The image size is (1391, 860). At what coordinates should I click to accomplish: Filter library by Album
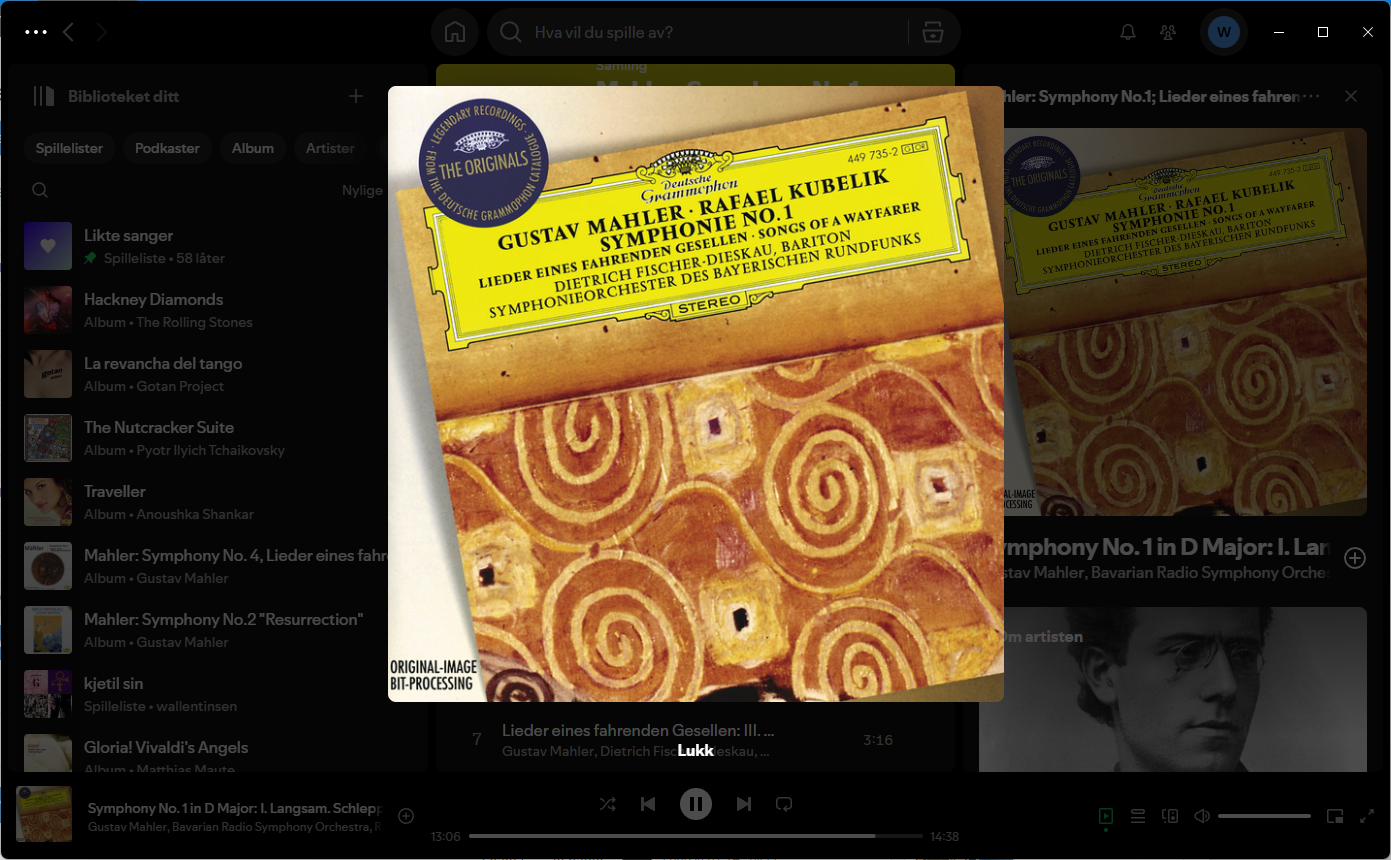click(253, 148)
